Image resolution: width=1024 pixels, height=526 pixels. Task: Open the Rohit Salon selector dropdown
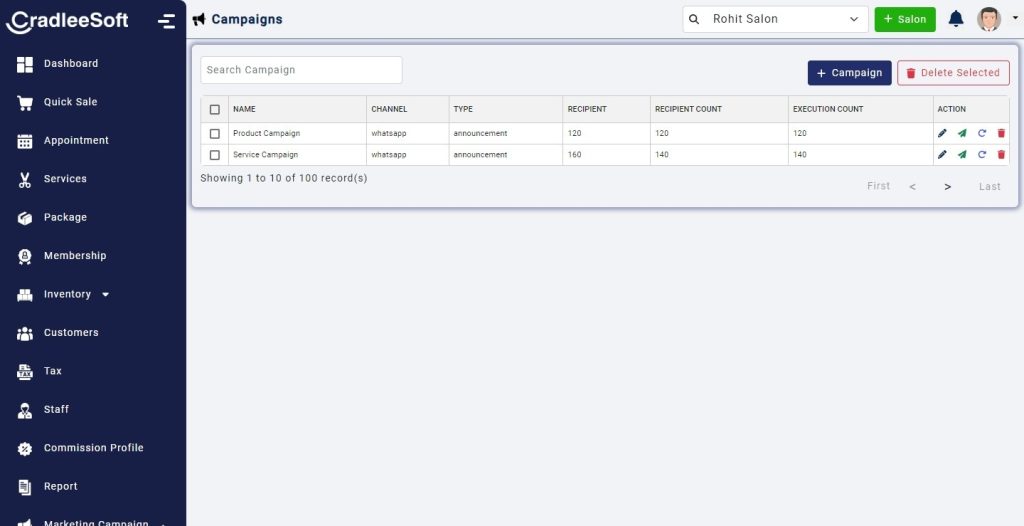[x=776, y=19]
